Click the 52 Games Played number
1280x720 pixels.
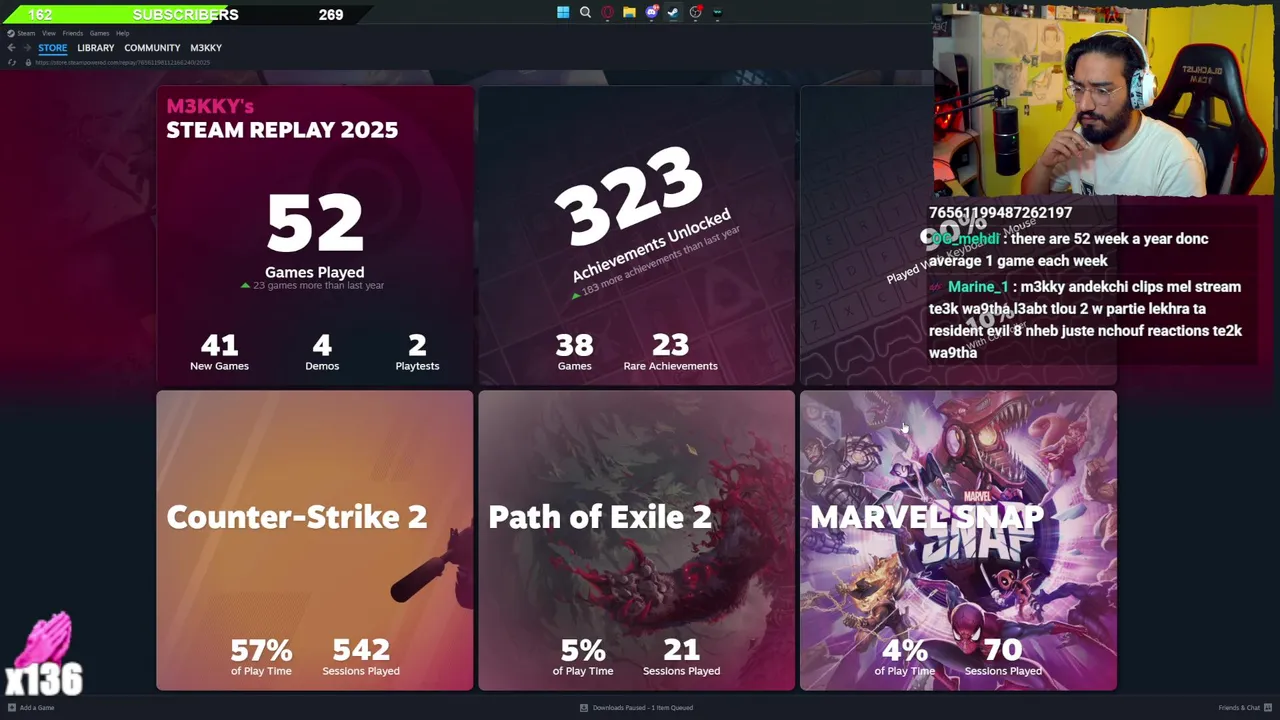pyautogui.click(x=315, y=224)
